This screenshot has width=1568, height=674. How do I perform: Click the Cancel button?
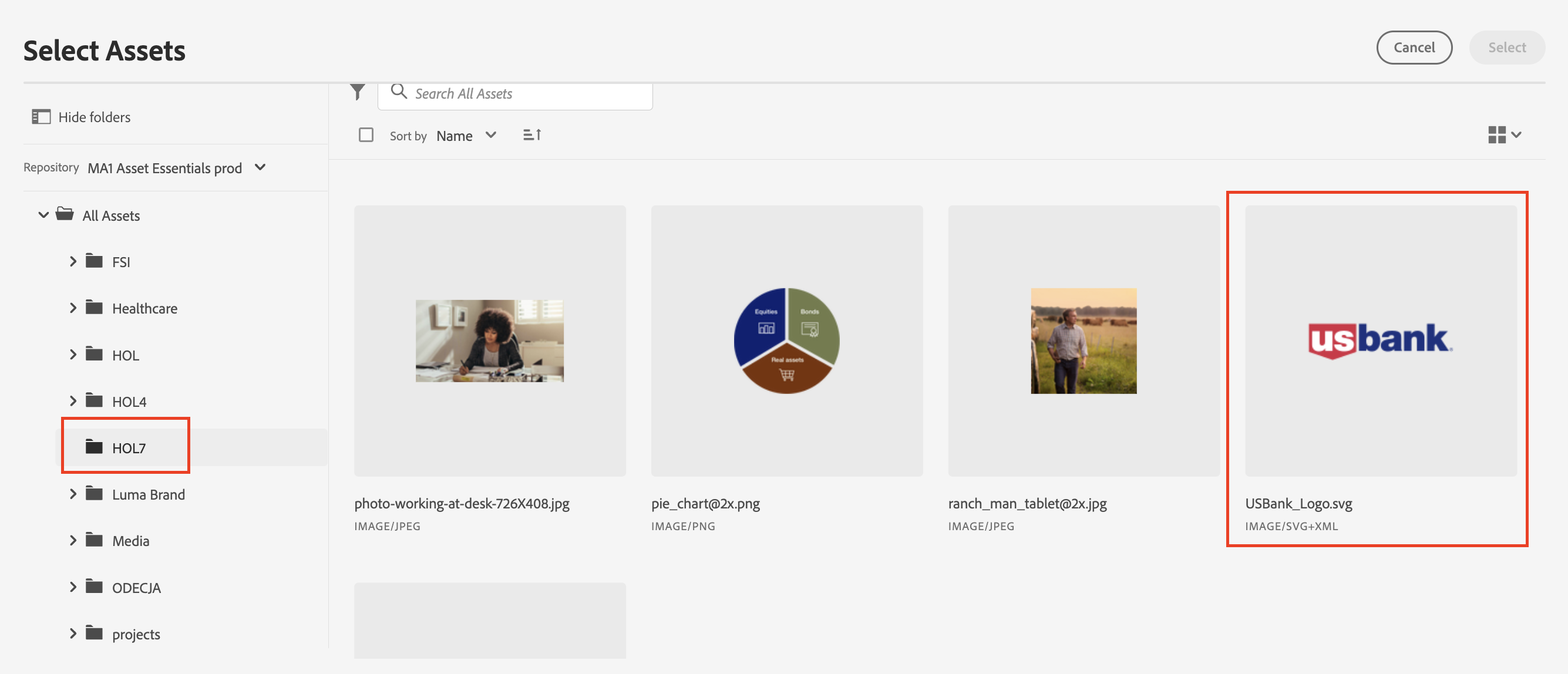tap(1414, 48)
